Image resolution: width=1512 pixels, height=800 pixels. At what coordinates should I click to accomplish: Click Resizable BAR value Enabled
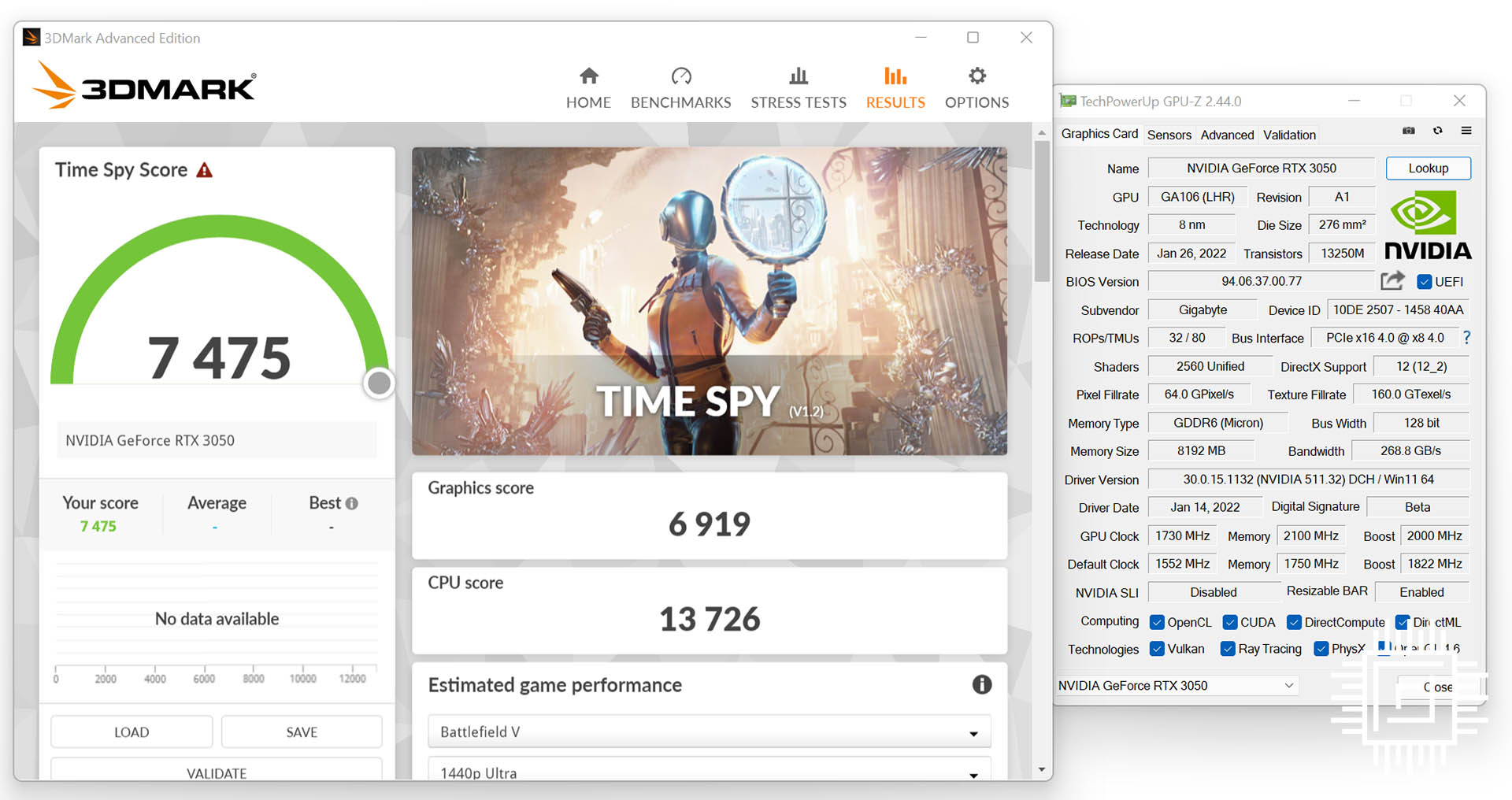click(1421, 592)
